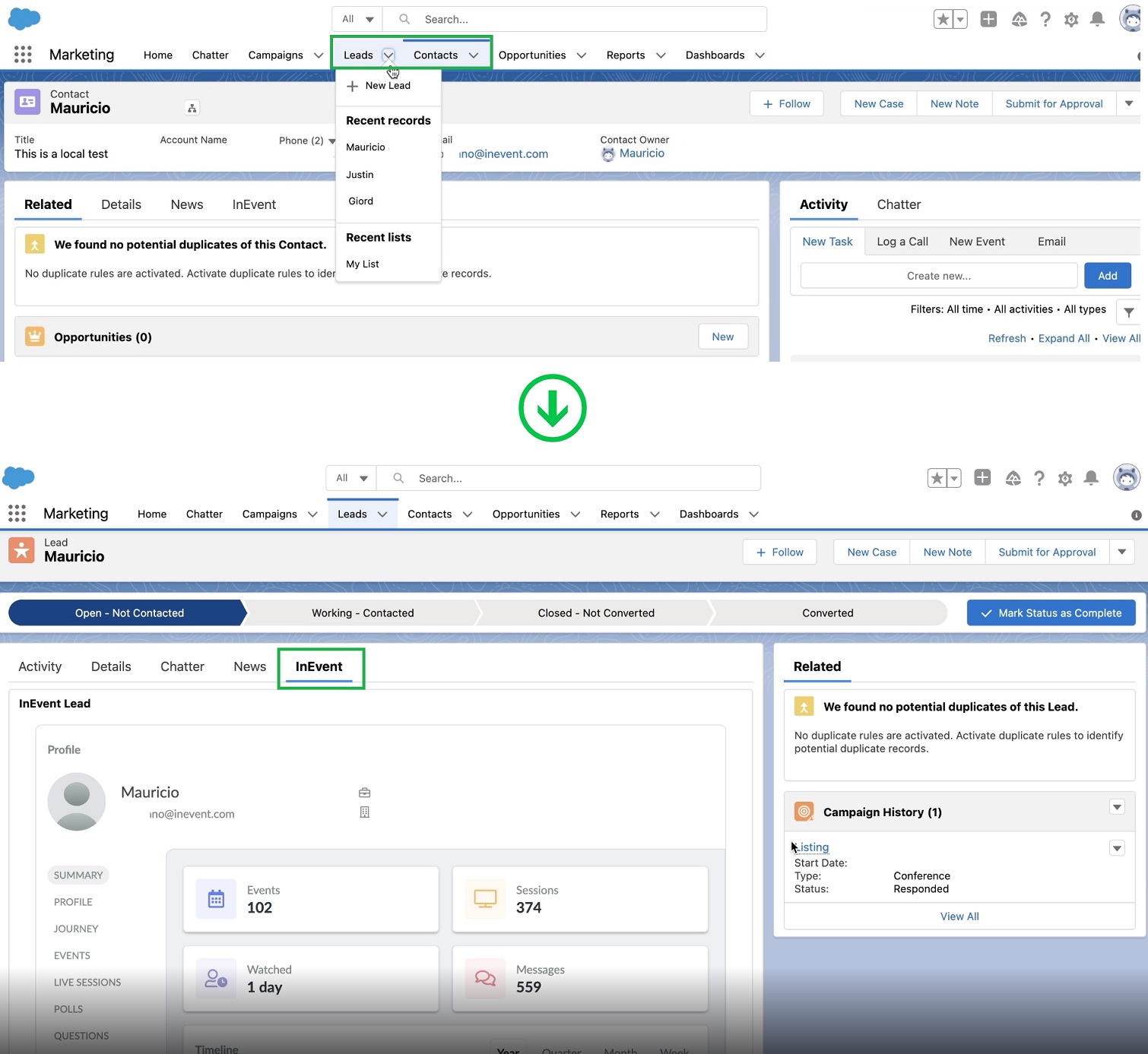Image resolution: width=1148 pixels, height=1054 pixels.
Task: Open the Favorites list arrow on the Lead page
Action: 953,478
